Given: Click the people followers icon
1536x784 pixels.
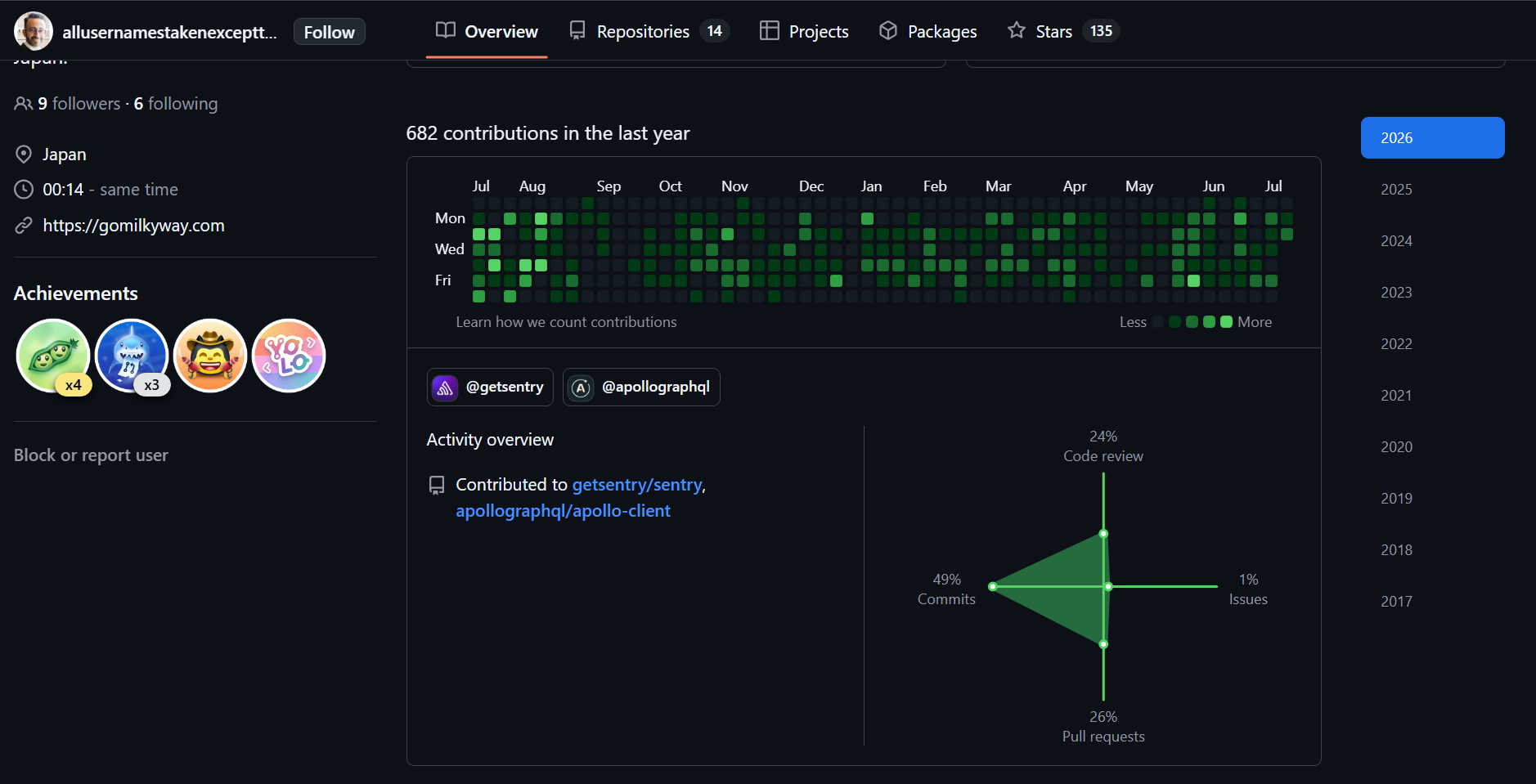Looking at the screenshot, I should click(x=24, y=104).
